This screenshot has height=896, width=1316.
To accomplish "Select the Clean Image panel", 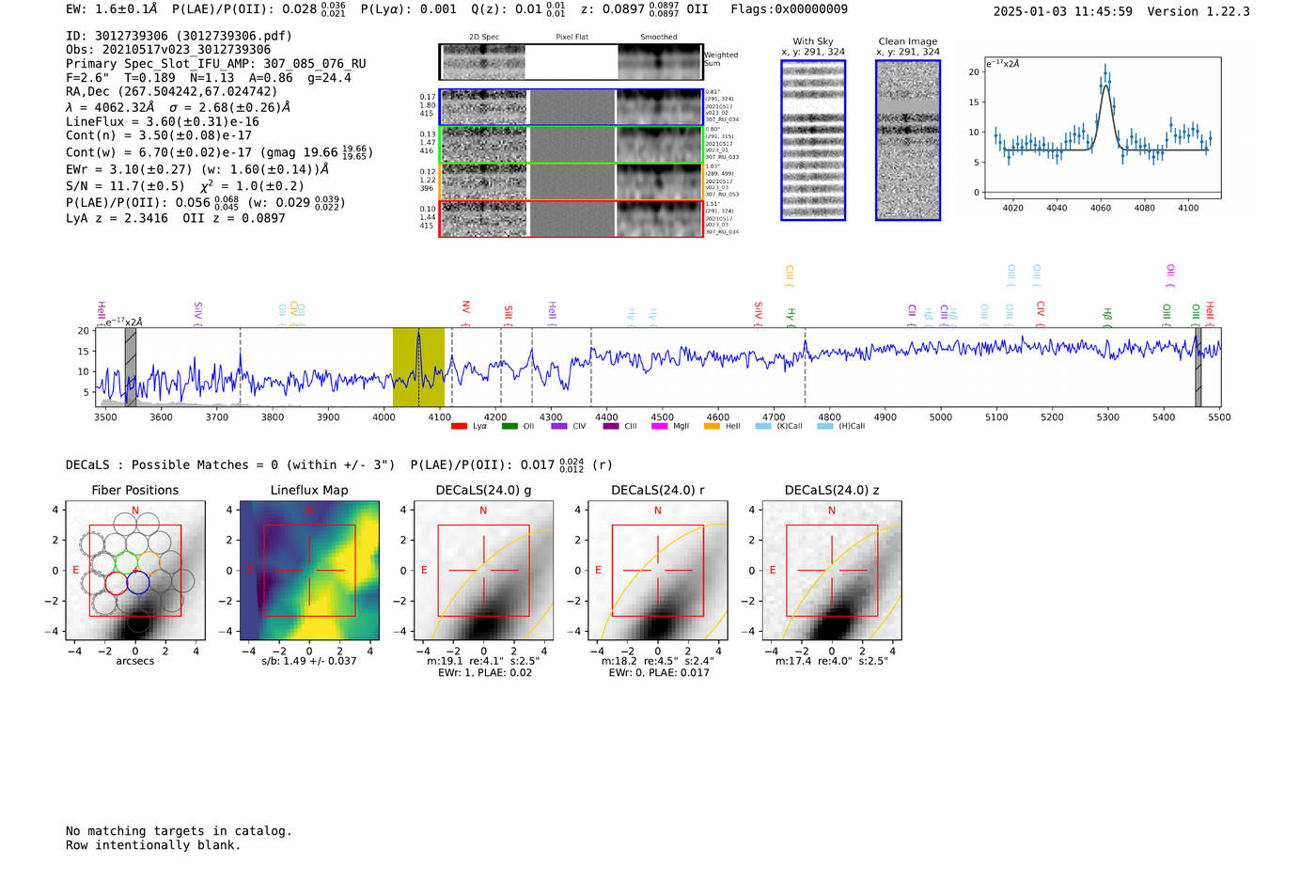I will click(x=908, y=140).
